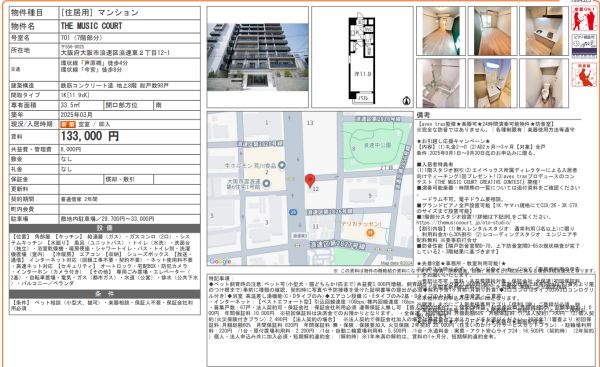Click the 契約期間 label cell
Image resolution: width=600 pixels, height=367 pixels.
34,199
